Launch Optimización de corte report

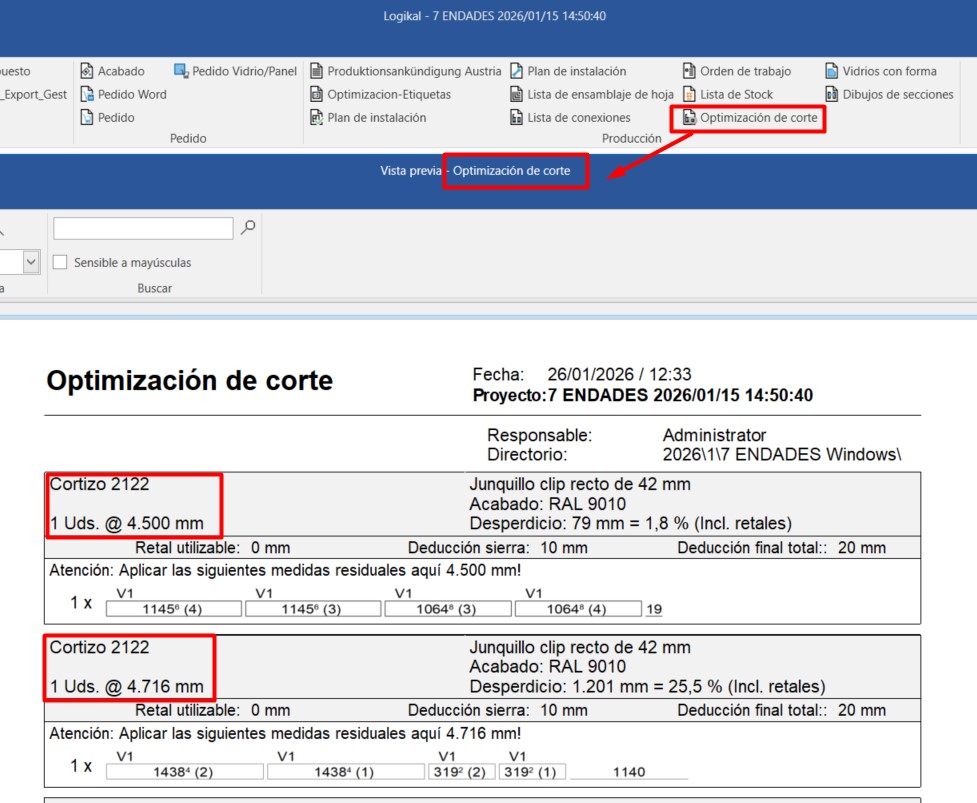point(749,118)
